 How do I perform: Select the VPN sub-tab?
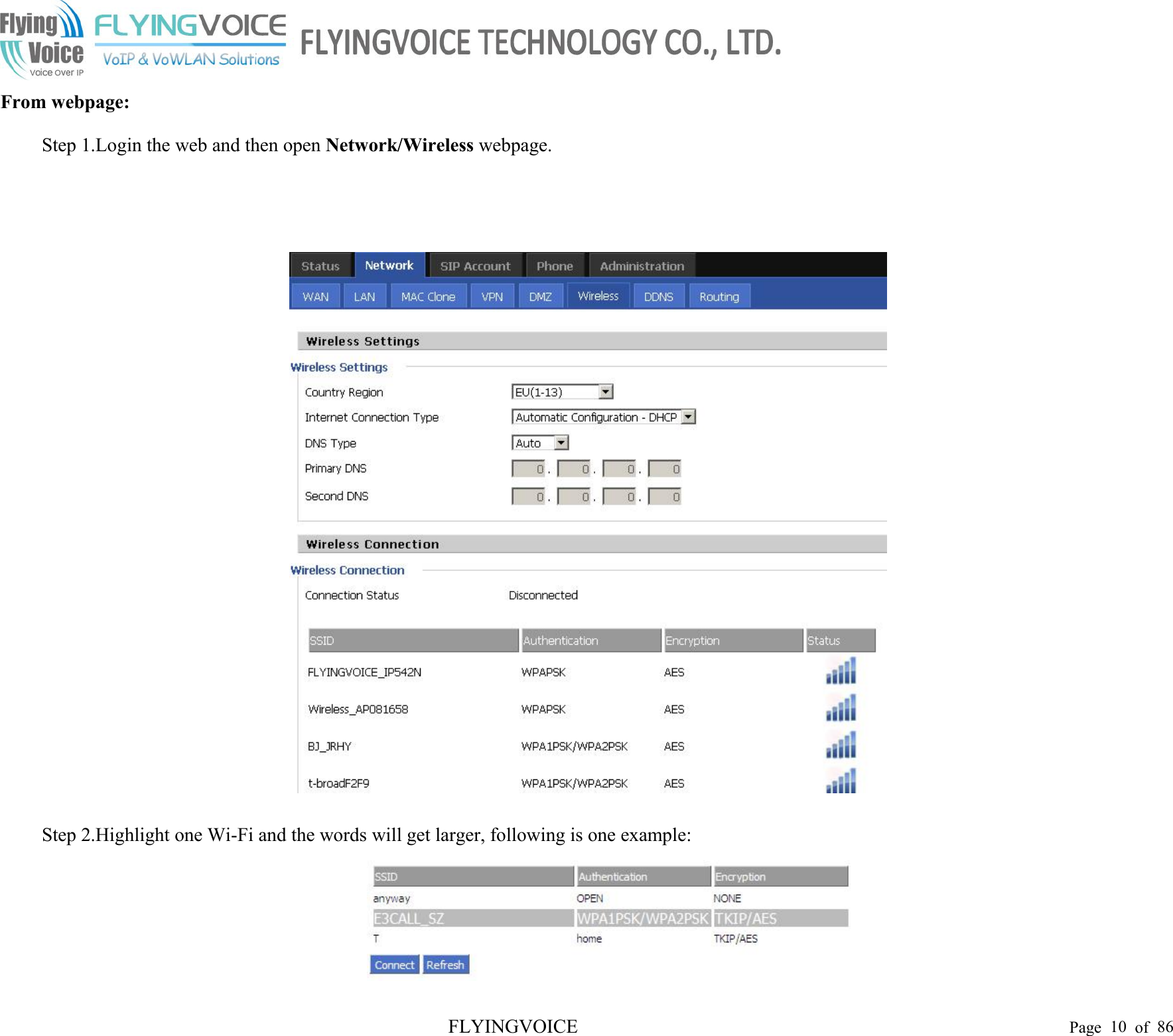[x=492, y=296]
